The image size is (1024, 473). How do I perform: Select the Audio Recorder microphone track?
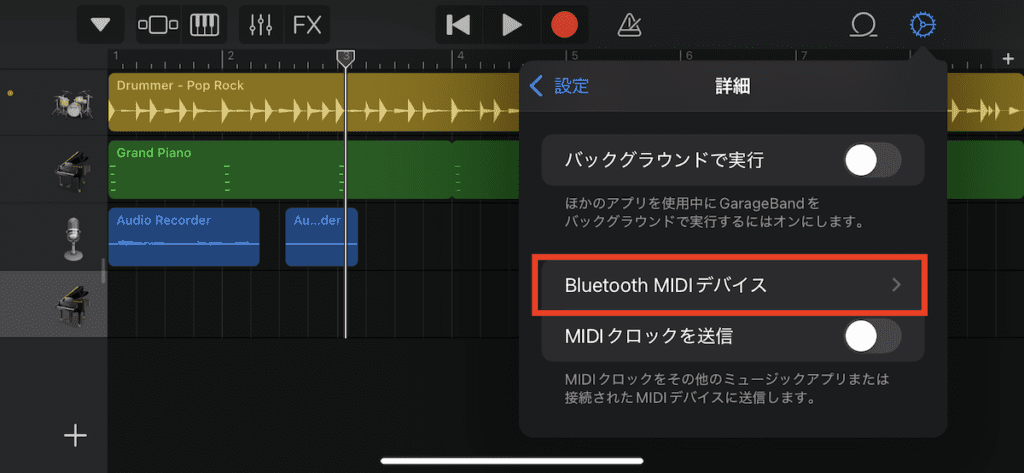(x=72, y=238)
